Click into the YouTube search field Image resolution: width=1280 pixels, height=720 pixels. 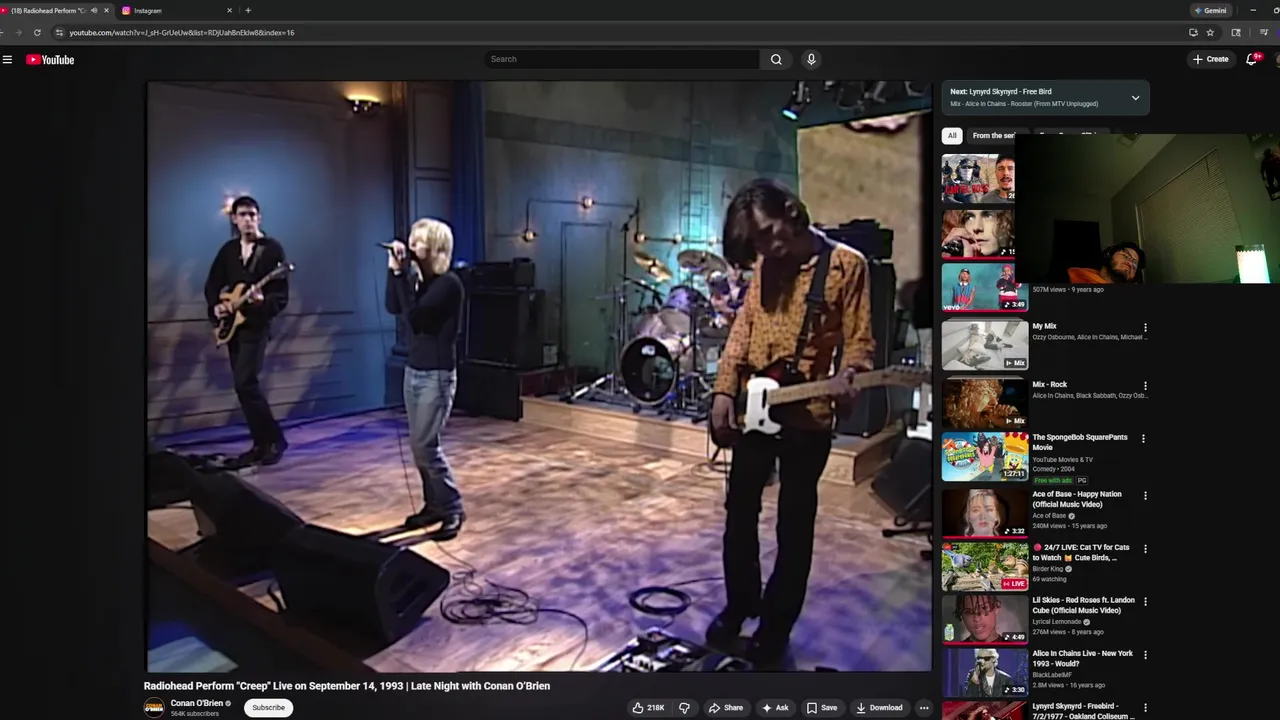tap(622, 59)
